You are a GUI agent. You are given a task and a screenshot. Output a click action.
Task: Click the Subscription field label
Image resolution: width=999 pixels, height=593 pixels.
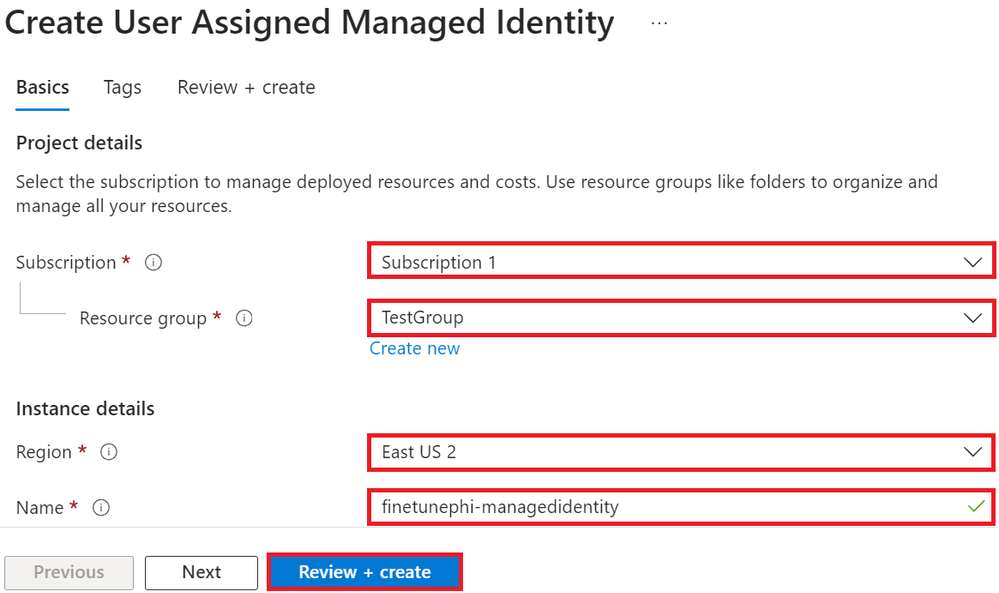coord(66,263)
